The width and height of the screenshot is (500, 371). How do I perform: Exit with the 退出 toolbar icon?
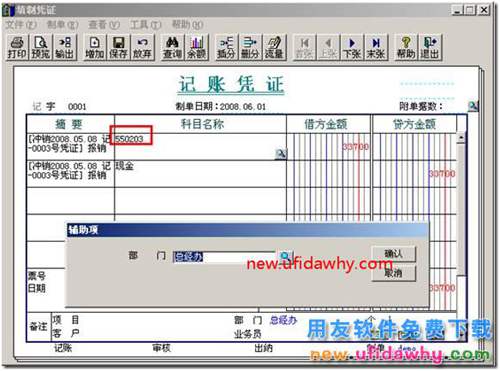pos(429,47)
